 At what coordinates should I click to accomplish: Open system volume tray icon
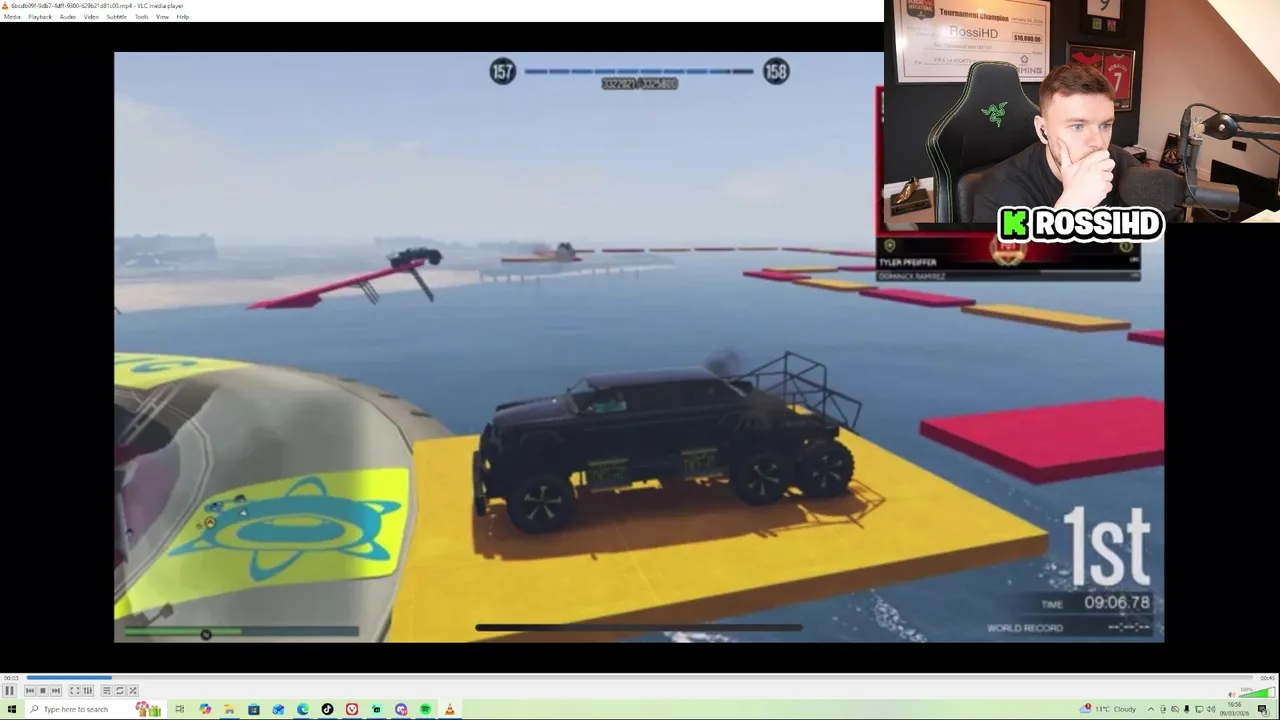[x=1211, y=709]
